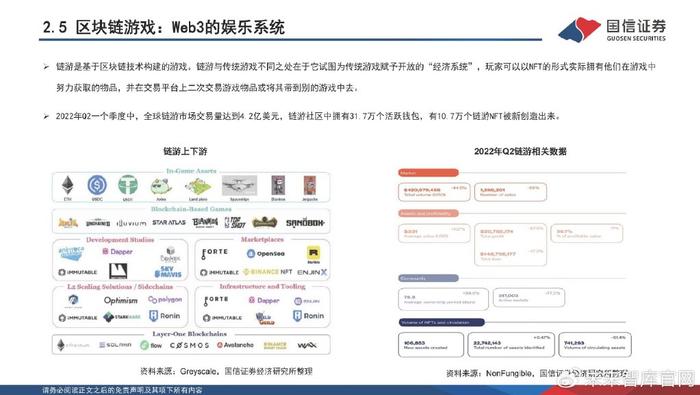Select the USDC coin icon
The height and width of the screenshot is (395, 700).
(x=97, y=185)
